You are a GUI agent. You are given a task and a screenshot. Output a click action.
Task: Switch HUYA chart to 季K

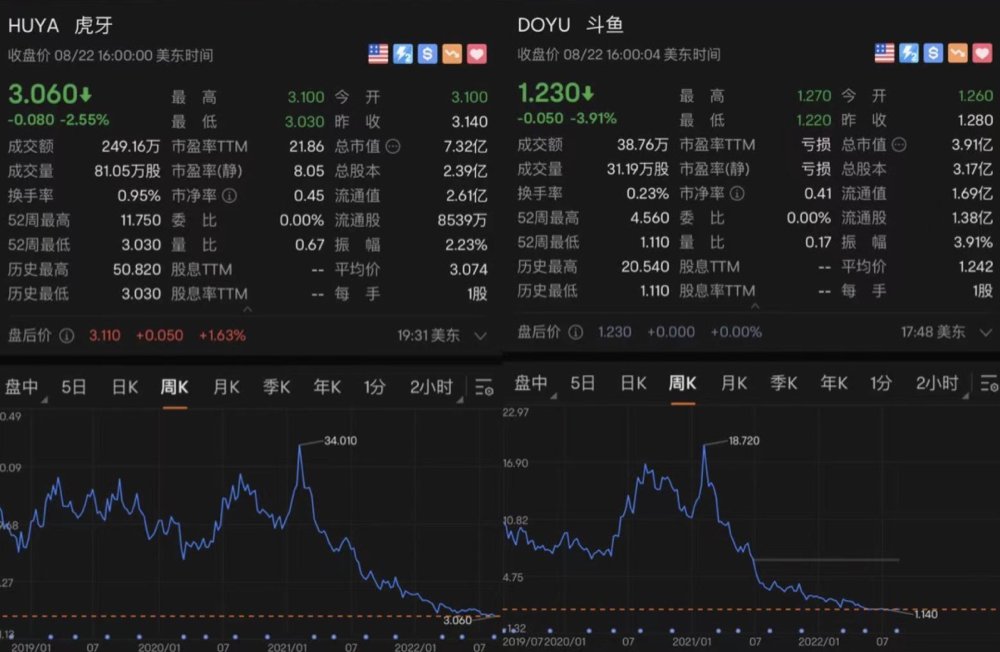pos(277,387)
